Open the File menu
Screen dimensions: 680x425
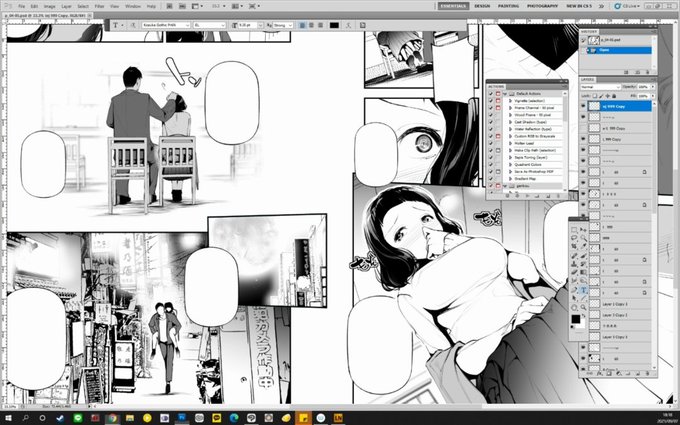point(22,7)
